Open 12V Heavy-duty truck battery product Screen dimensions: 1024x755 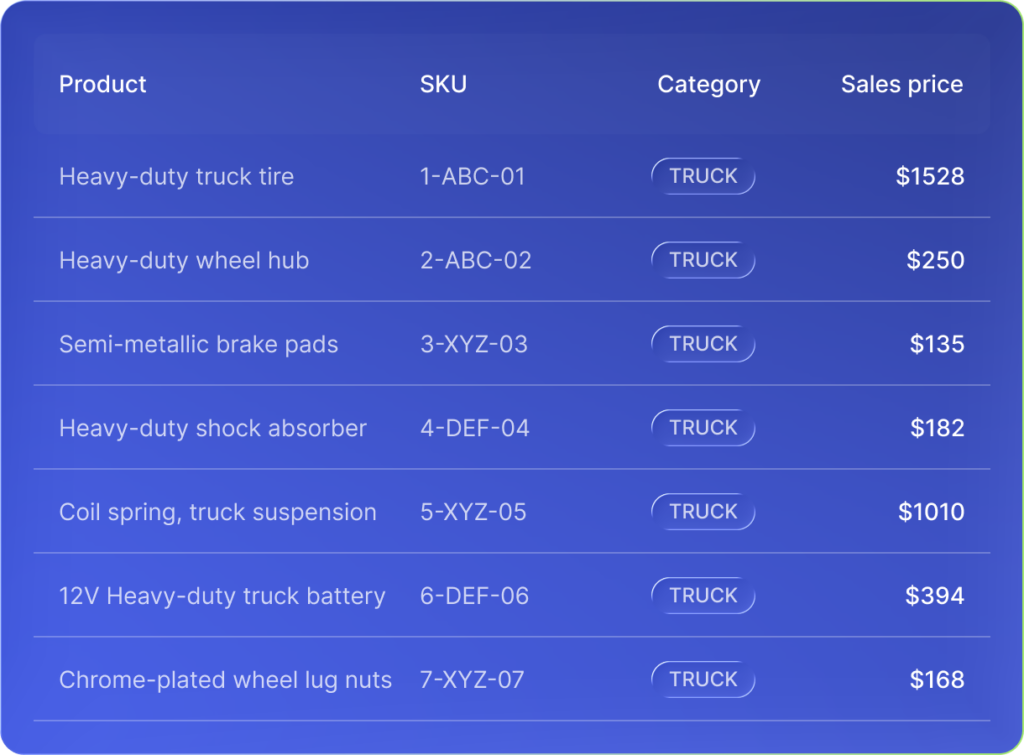point(221,597)
